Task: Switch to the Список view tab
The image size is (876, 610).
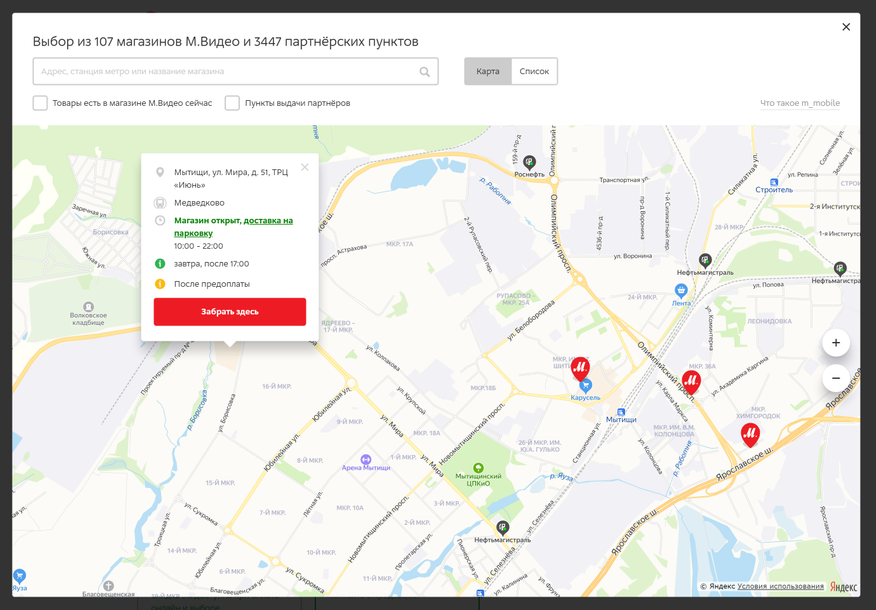Action: tap(534, 72)
